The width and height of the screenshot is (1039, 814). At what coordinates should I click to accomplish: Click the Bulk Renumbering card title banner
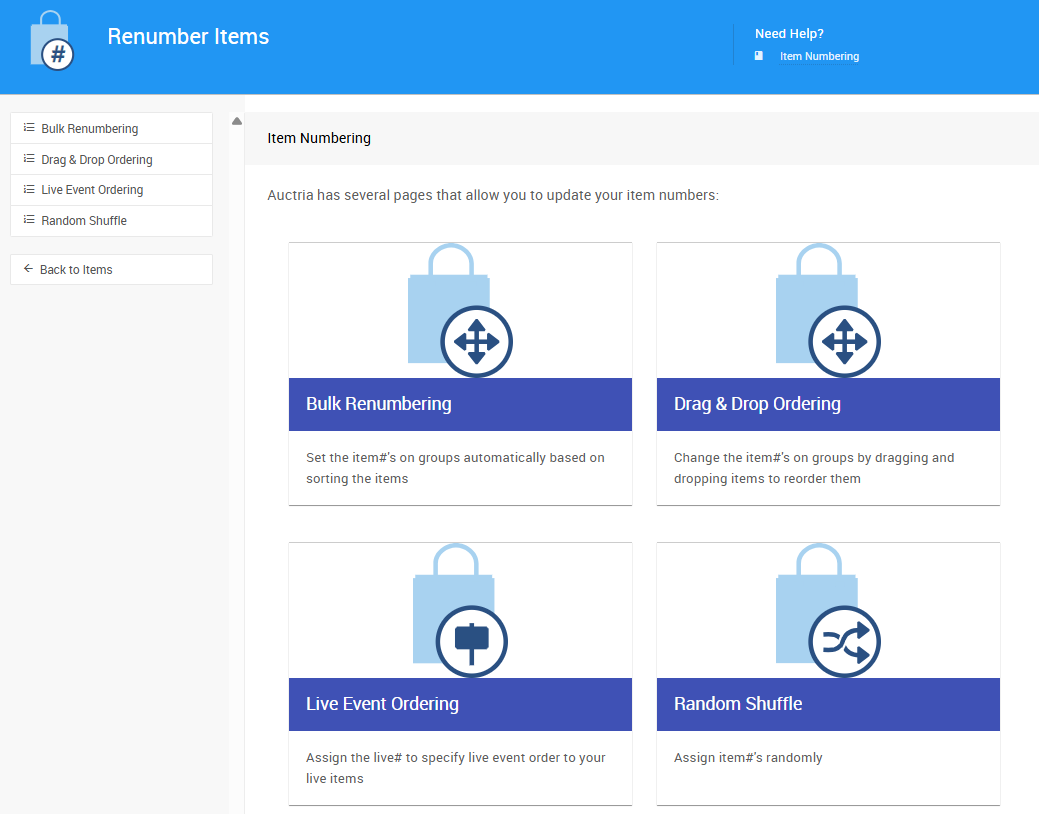coord(460,404)
